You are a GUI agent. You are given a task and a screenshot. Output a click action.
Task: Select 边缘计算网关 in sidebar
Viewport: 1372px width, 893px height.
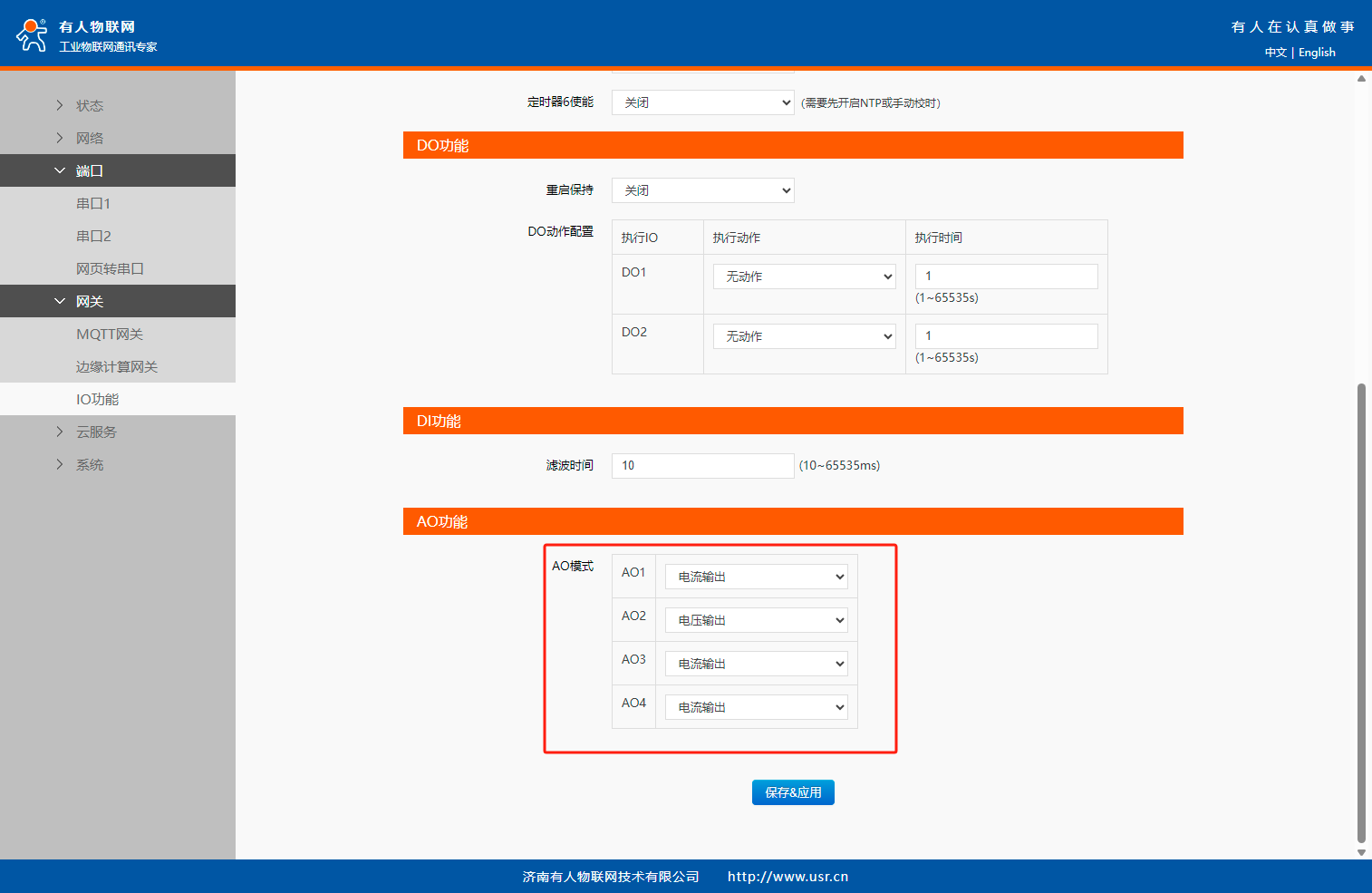tap(117, 366)
